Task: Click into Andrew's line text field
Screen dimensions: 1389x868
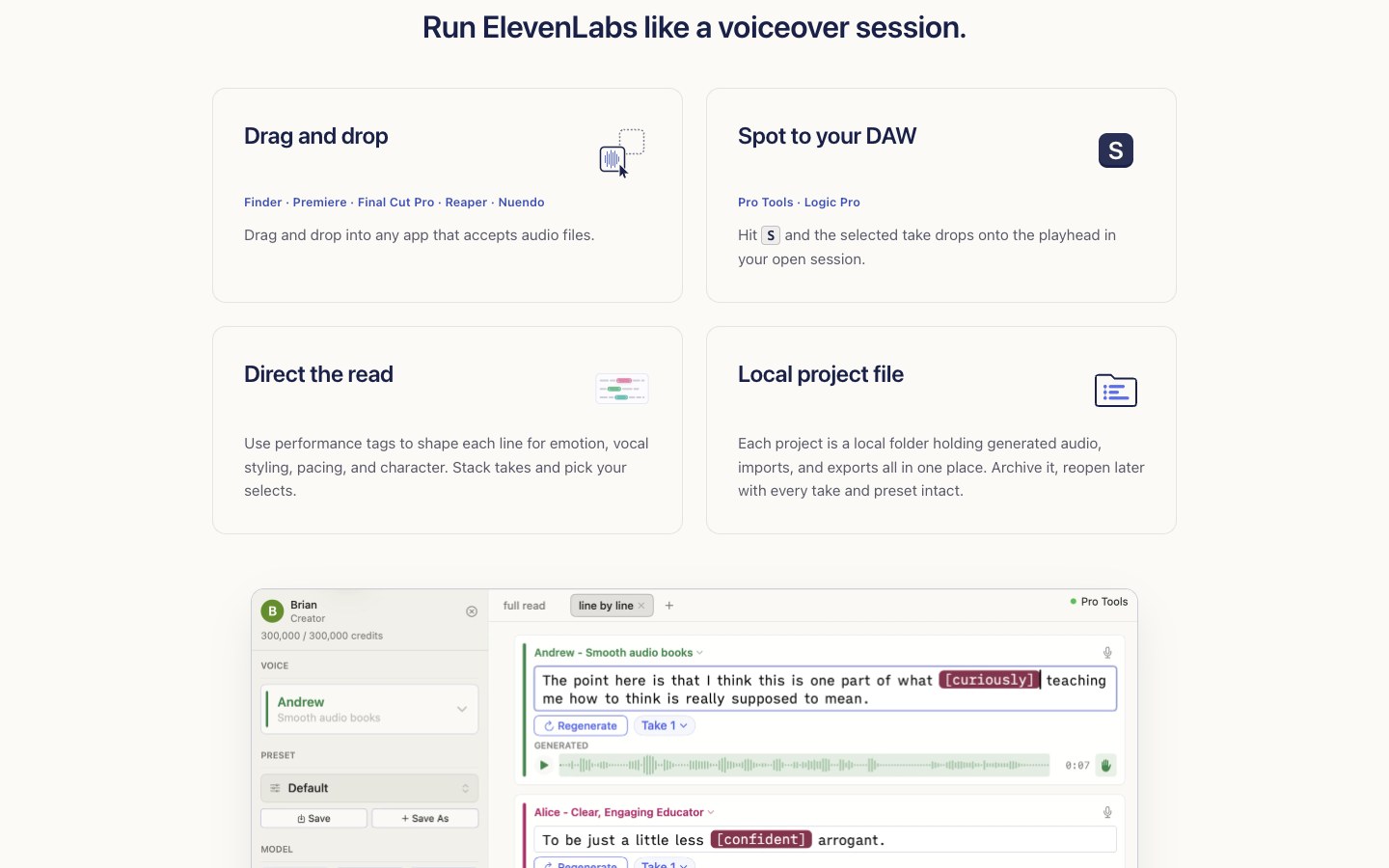Action: [x=826, y=689]
